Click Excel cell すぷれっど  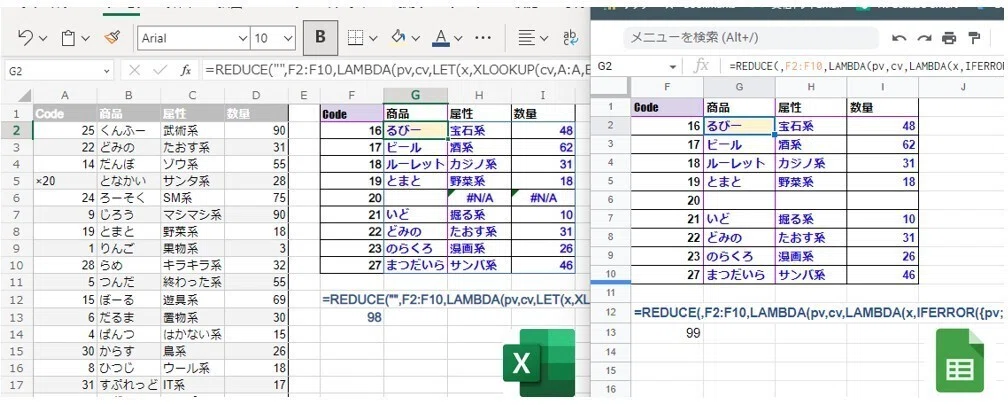coord(129,386)
